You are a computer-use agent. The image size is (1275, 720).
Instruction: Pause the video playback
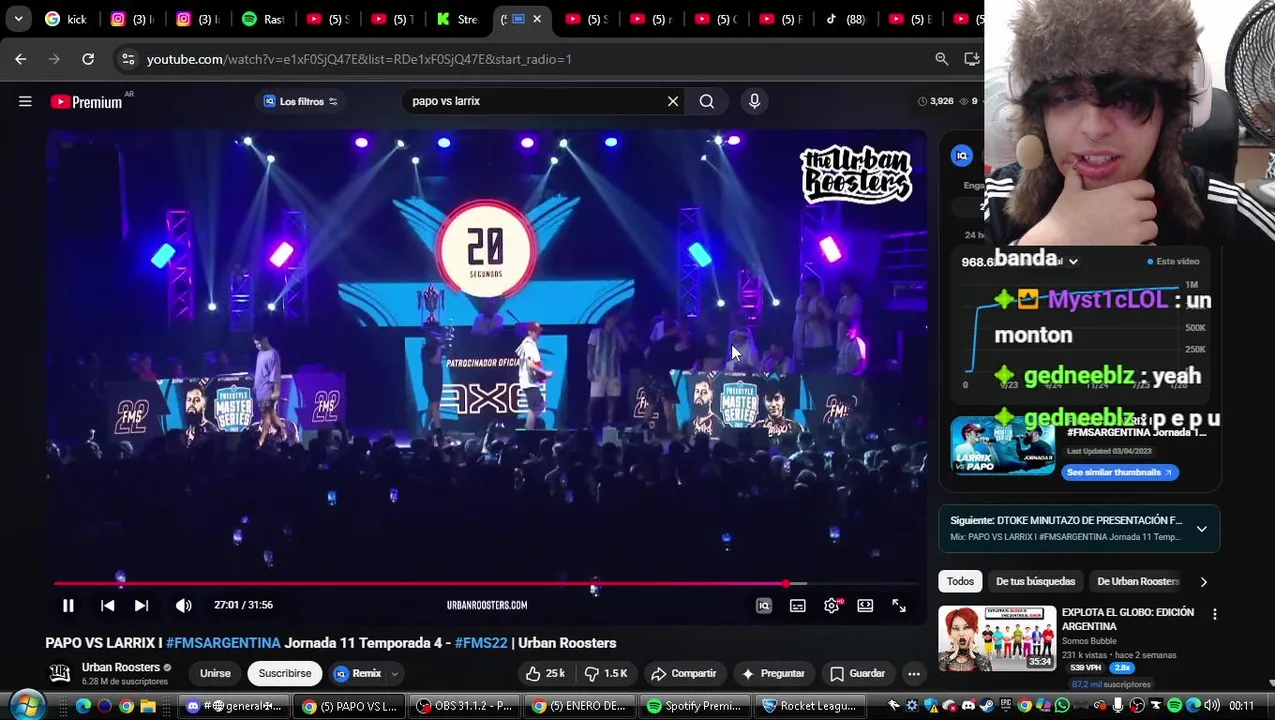(x=68, y=605)
